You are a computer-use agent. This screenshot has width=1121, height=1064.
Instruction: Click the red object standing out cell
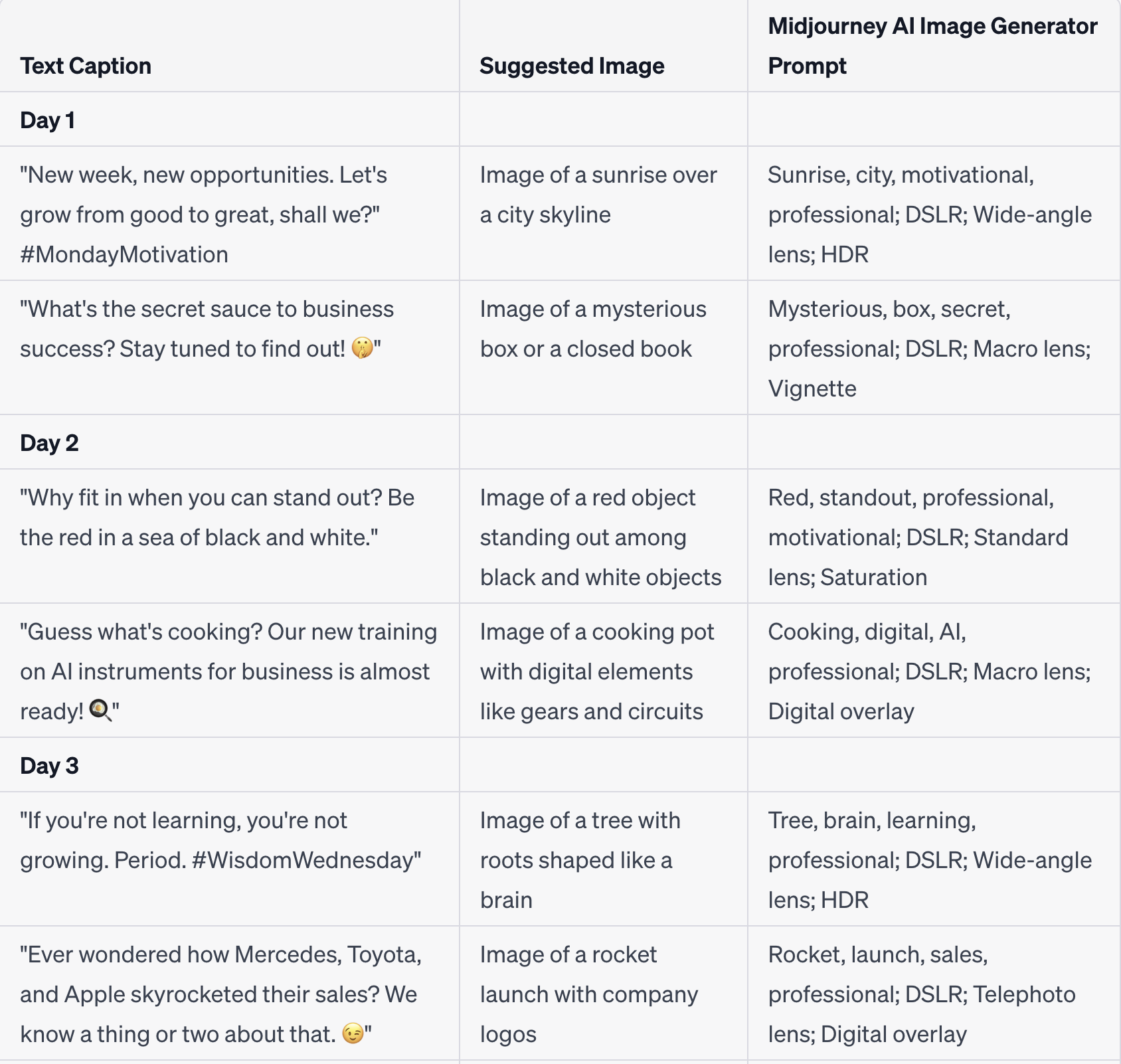600,537
